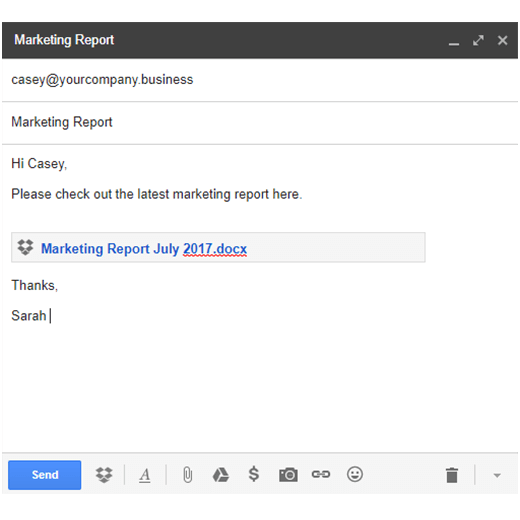Open more options dropdown arrow
Screen dimensions: 520x520
[497, 475]
